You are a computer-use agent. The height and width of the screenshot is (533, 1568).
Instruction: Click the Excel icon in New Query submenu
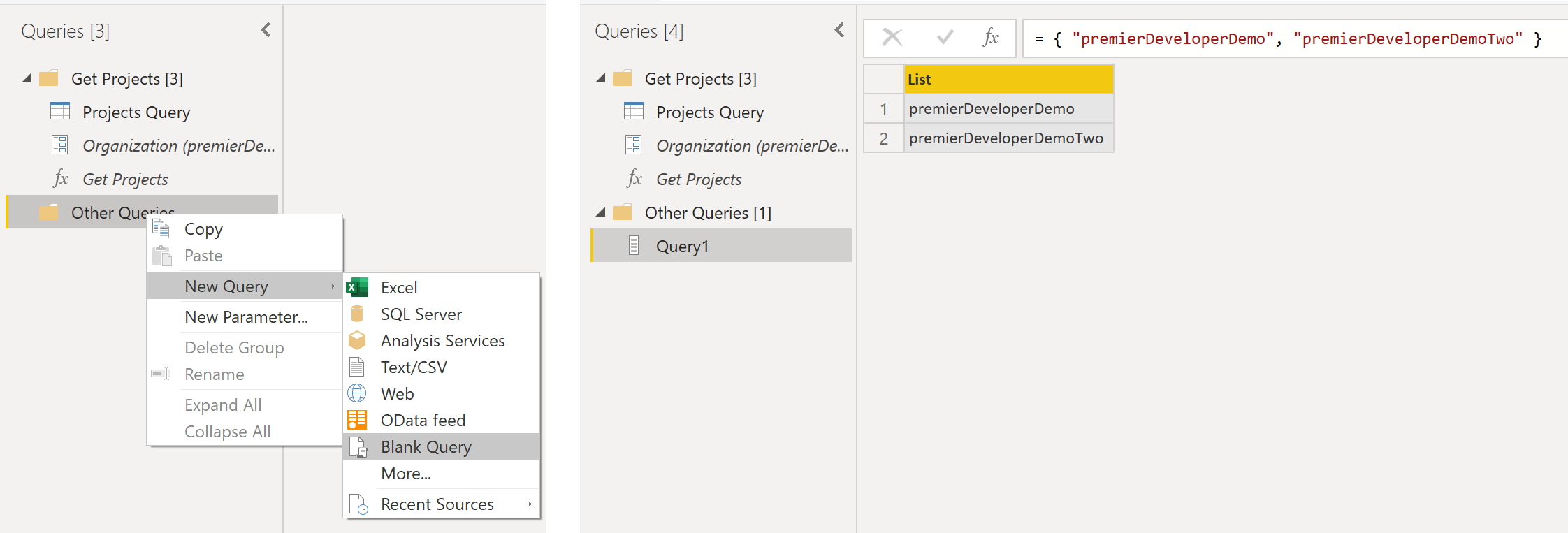click(357, 287)
